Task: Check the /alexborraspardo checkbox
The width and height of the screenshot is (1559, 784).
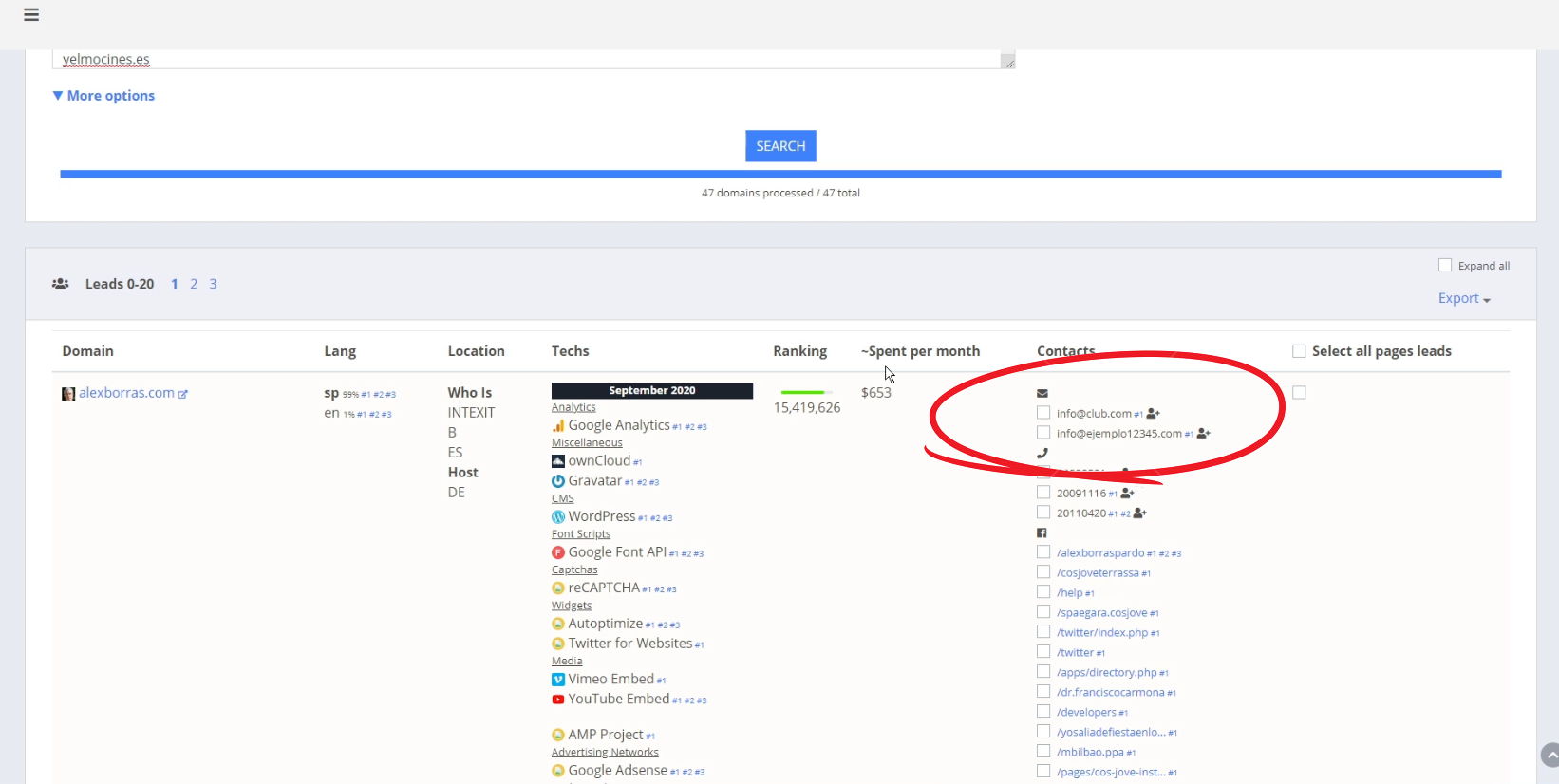Action: (1043, 552)
